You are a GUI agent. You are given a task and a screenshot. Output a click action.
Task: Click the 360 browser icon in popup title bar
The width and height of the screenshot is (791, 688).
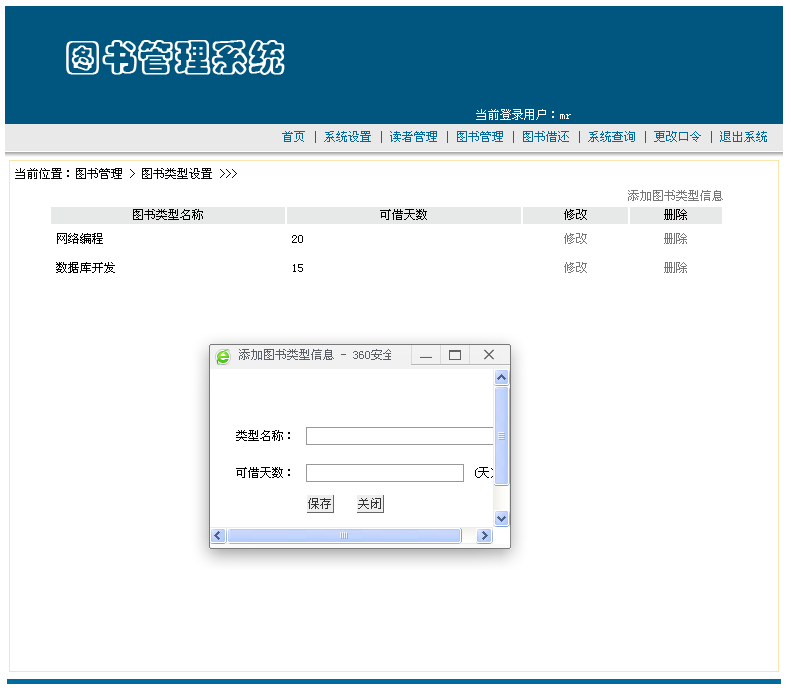223,356
